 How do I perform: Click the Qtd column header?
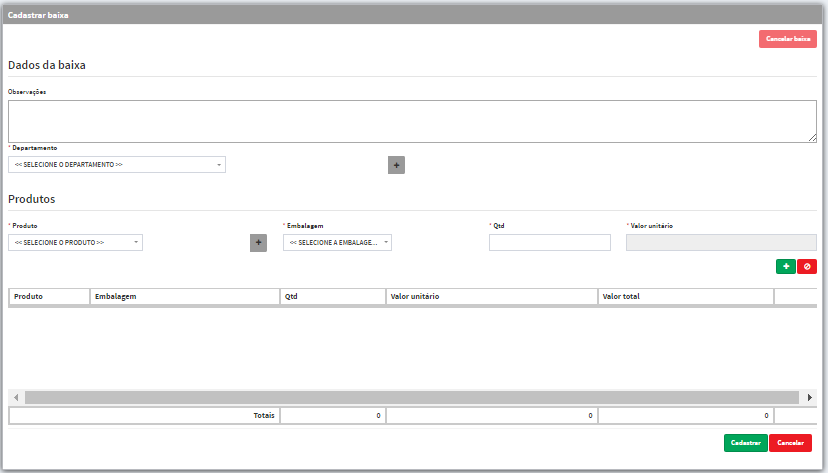[x=333, y=297]
